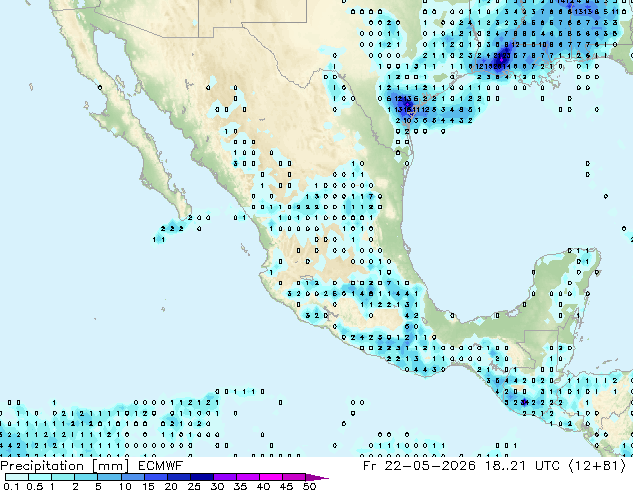Click the '40' legend scale value
634x490 pixels.
[263, 486]
